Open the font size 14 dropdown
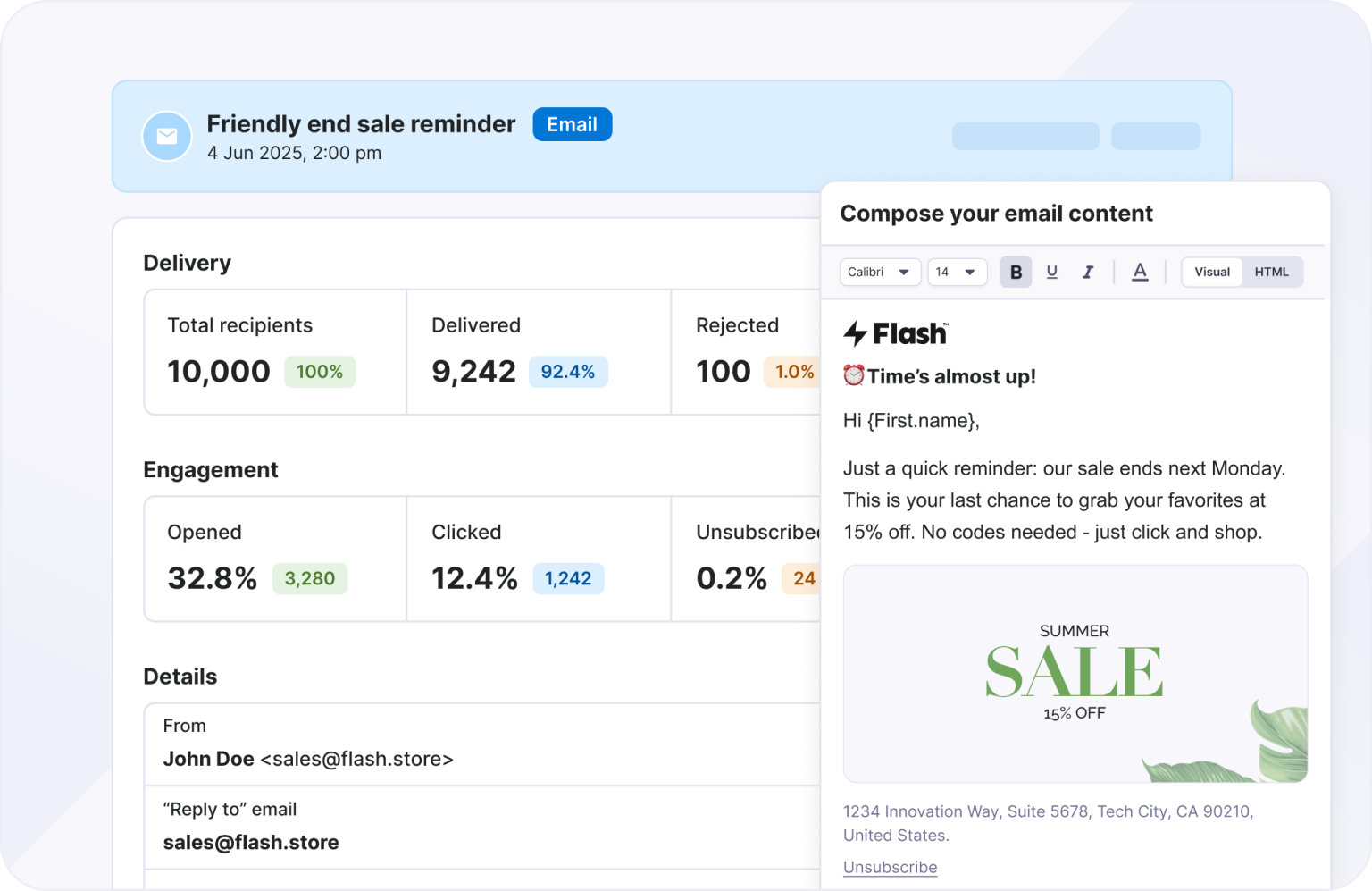 [957, 272]
